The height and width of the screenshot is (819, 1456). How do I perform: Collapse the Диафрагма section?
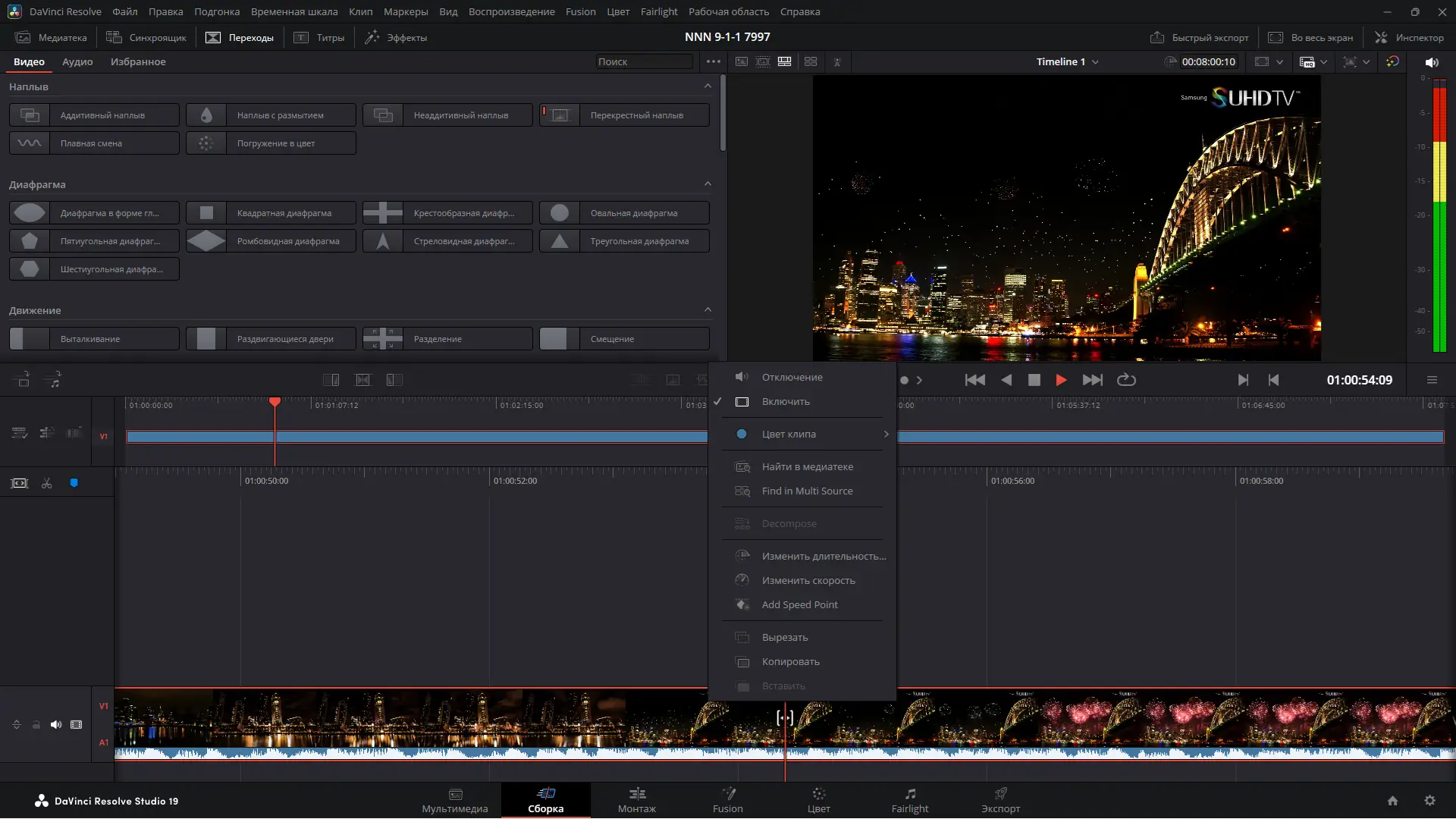(x=708, y=184)
